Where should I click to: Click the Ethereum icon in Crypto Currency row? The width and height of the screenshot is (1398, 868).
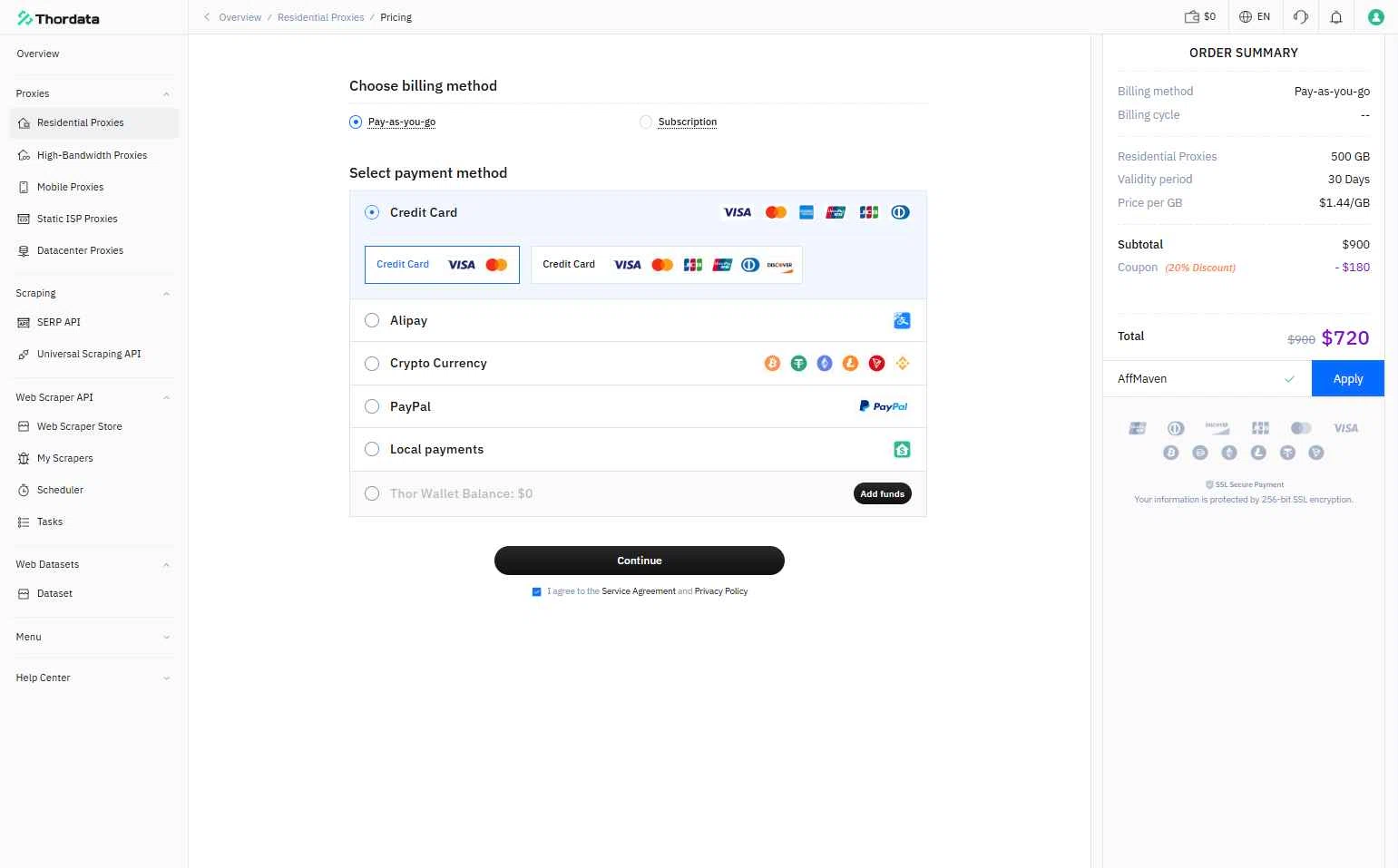point(825,364)
